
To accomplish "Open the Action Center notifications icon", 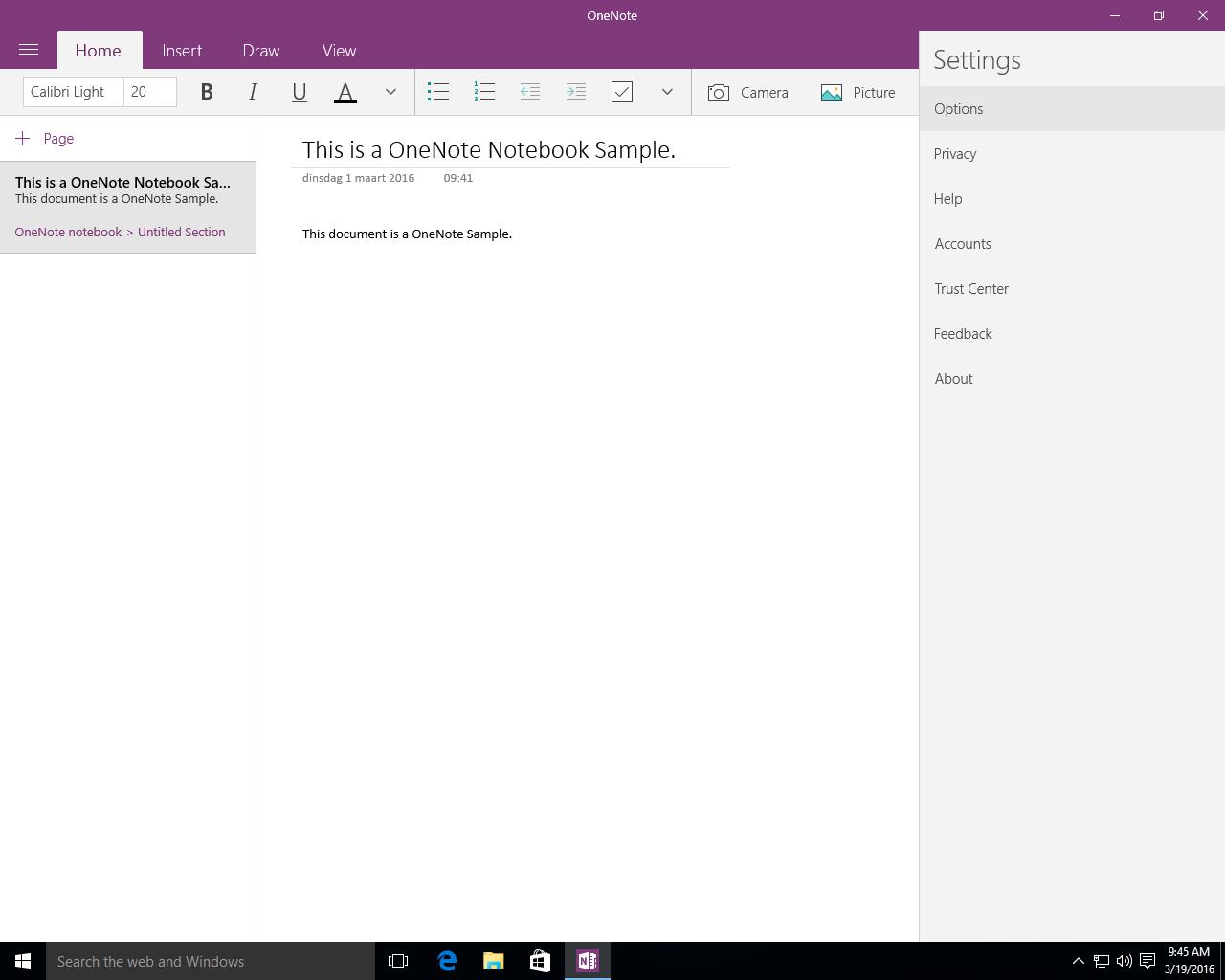I will click(x=1147, y=961).
